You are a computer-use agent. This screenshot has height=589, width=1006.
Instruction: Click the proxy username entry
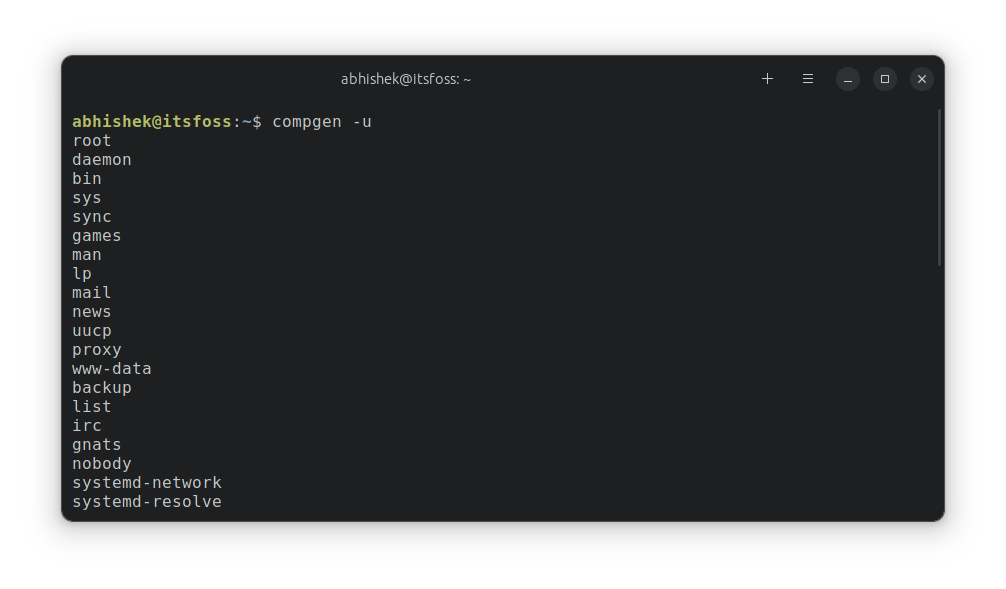coord(96,349)
